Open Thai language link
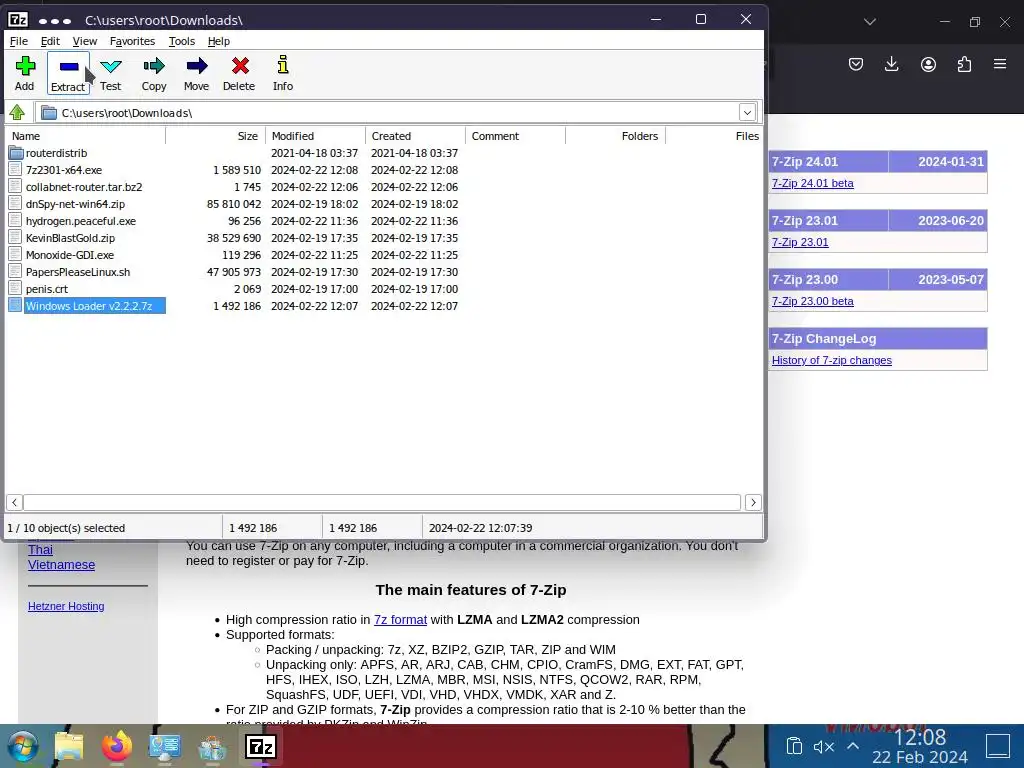Image resolution: width=1024 pixels, height=768 pixels. [40, 550]
